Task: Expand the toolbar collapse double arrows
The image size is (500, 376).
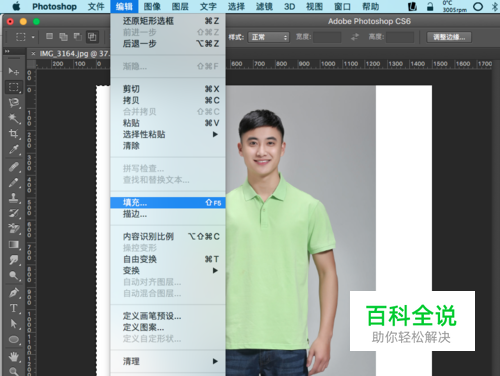Action: click(7, 51)
